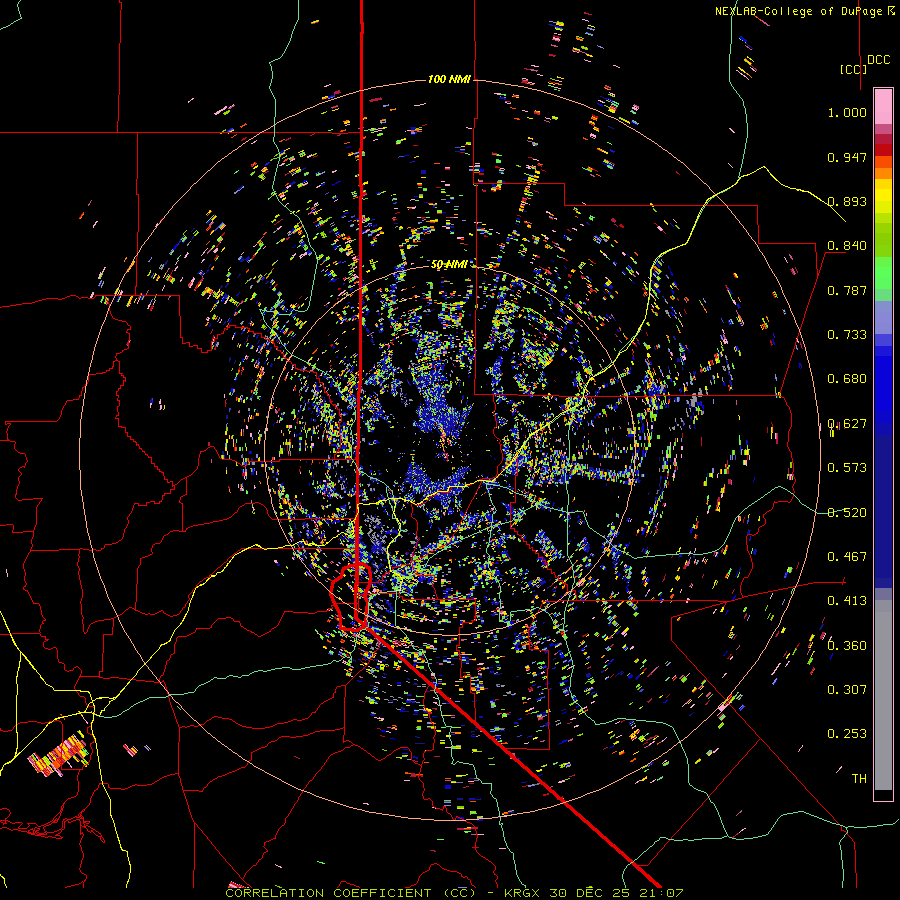Click the 0.627 scale value
The image size is (900, 900).
point(847,423)
